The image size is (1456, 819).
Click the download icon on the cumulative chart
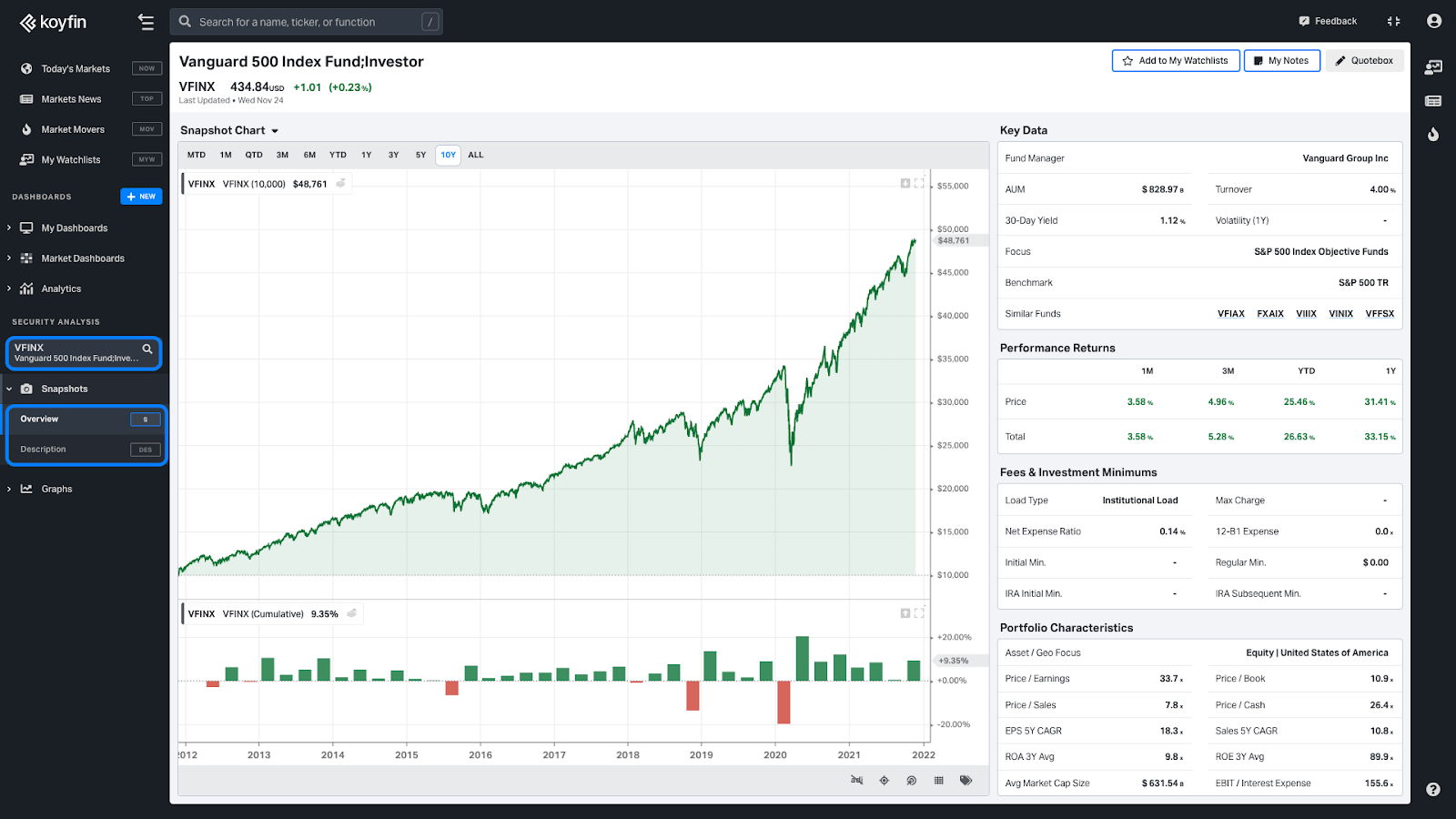[x=905, y=613]
